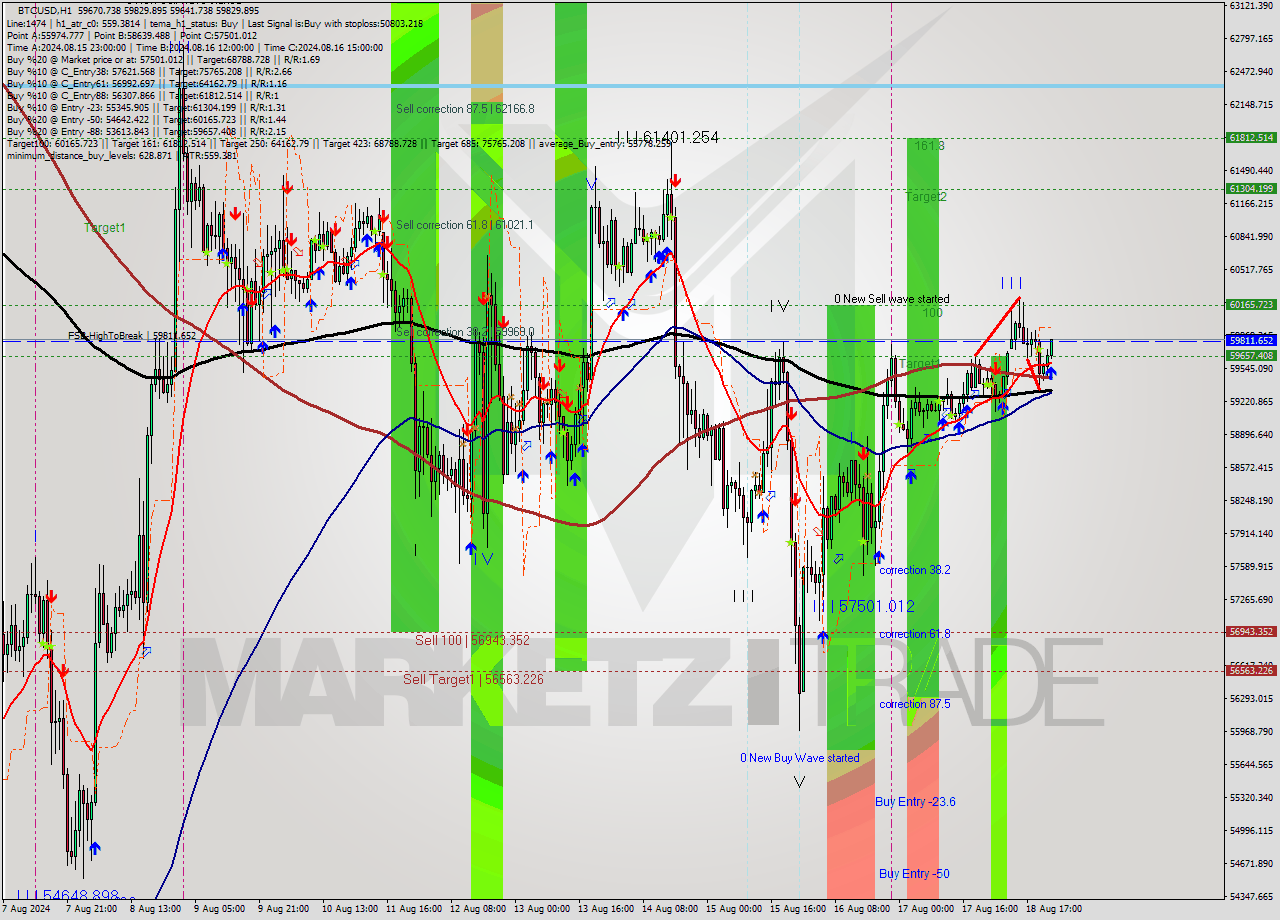Click the green 59657.408 price tag
The width and height of the screenshot is (1280, 920).
tap(1251, 355)
